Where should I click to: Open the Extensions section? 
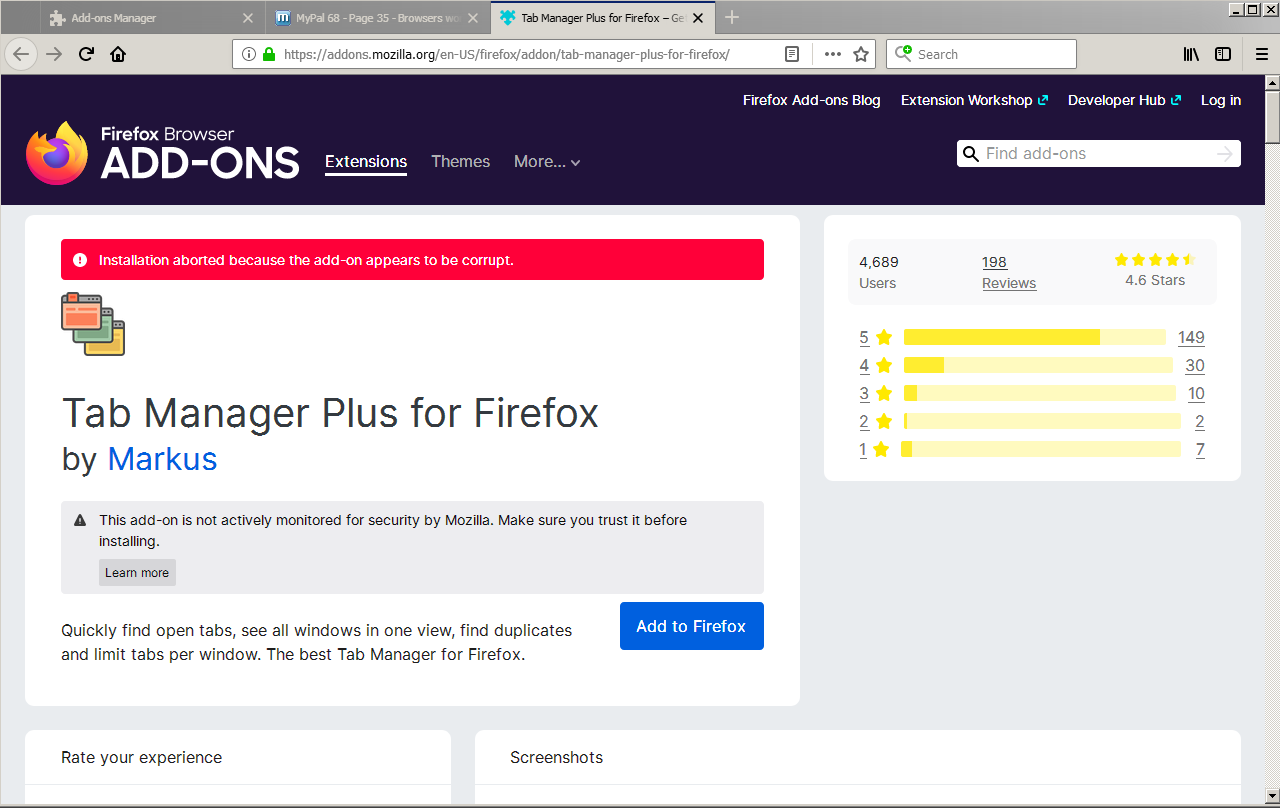[x=366, y=162]
